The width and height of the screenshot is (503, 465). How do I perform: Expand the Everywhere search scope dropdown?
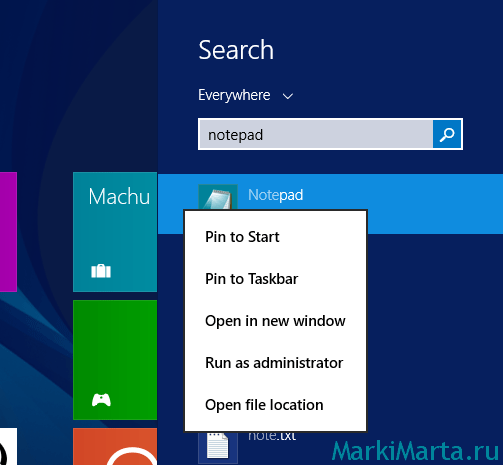click(246, 96)
